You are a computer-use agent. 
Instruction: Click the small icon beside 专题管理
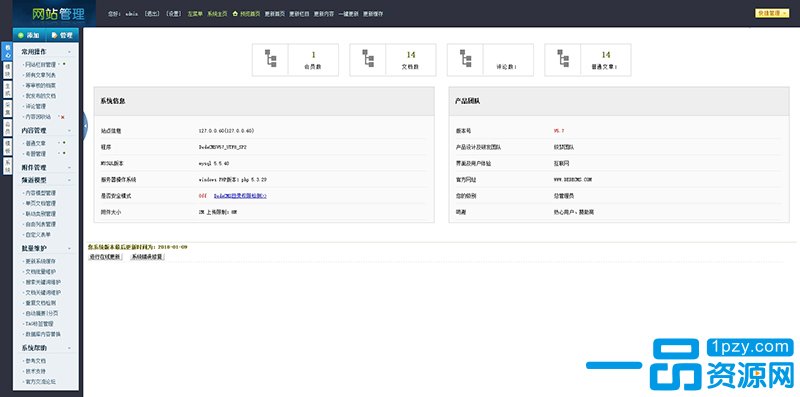(64, 153)
